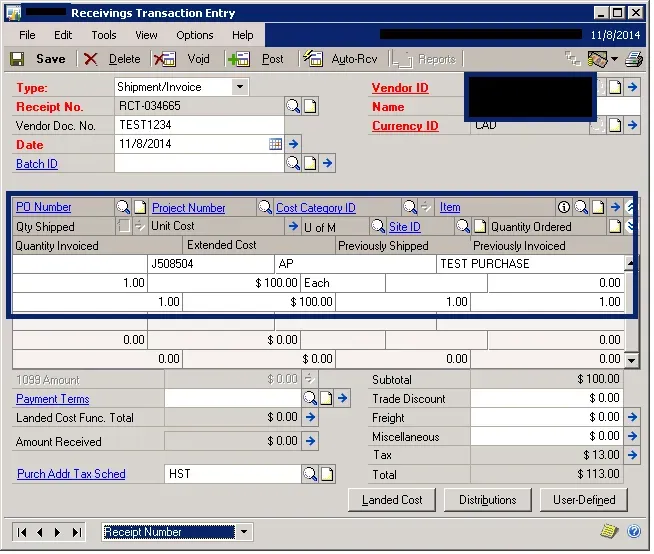The image size is (654, 554).
Task: Run Auto-Rcv from the toolbar
Action: click(x=343, y=59)
